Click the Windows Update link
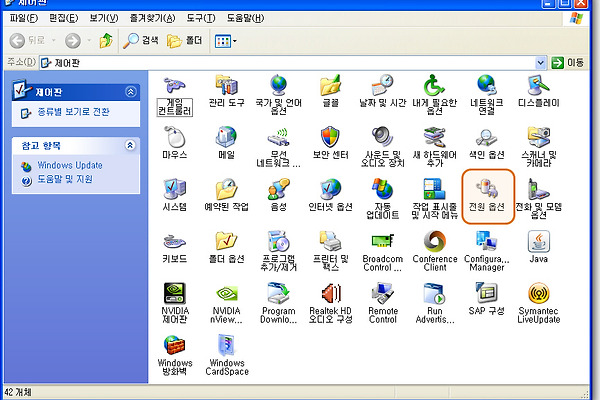This screenshot has width=600, height=400. [69, 165]
